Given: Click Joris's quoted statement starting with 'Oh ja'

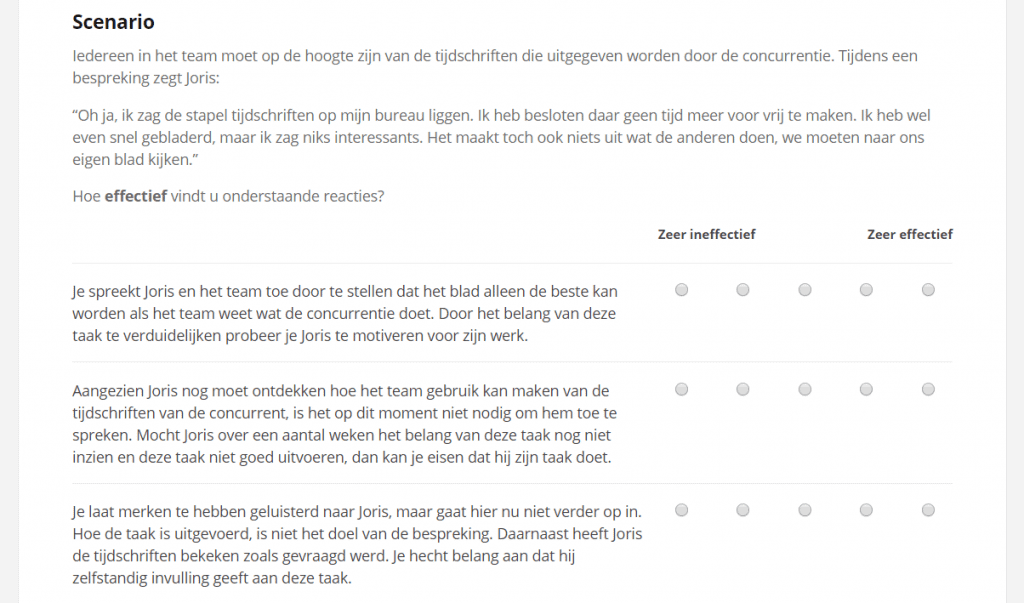Looking at the screenshot, I should (x=500, y=137).
